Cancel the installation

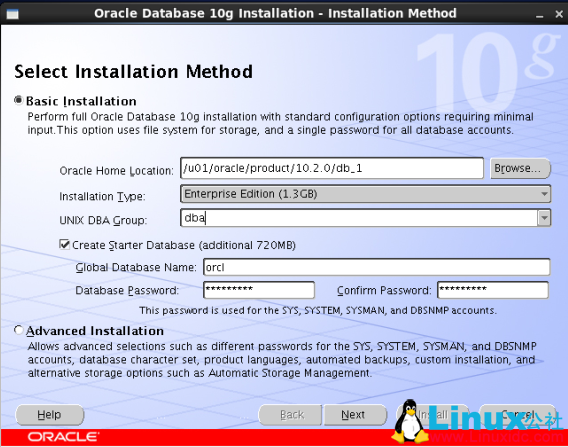coord(518,415)
